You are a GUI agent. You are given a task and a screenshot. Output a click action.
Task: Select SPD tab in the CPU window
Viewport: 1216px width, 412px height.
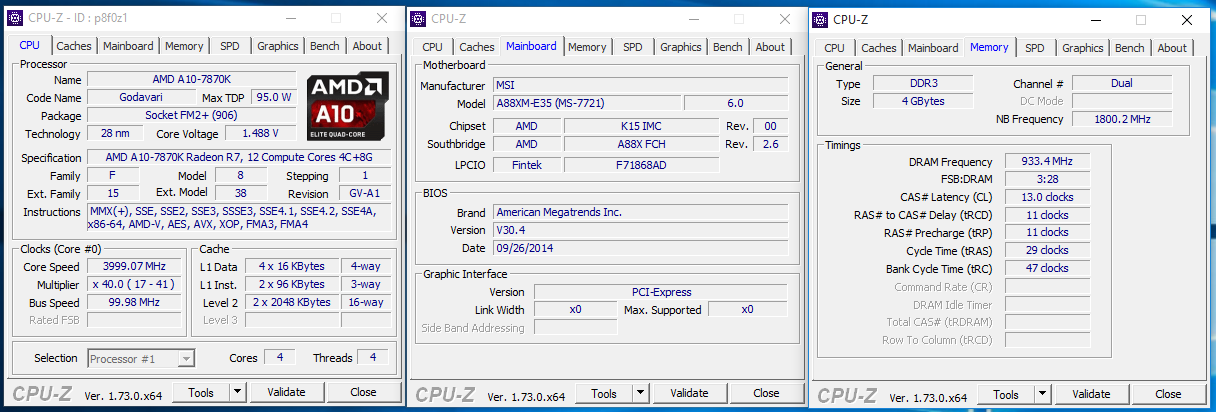[230, 46]
